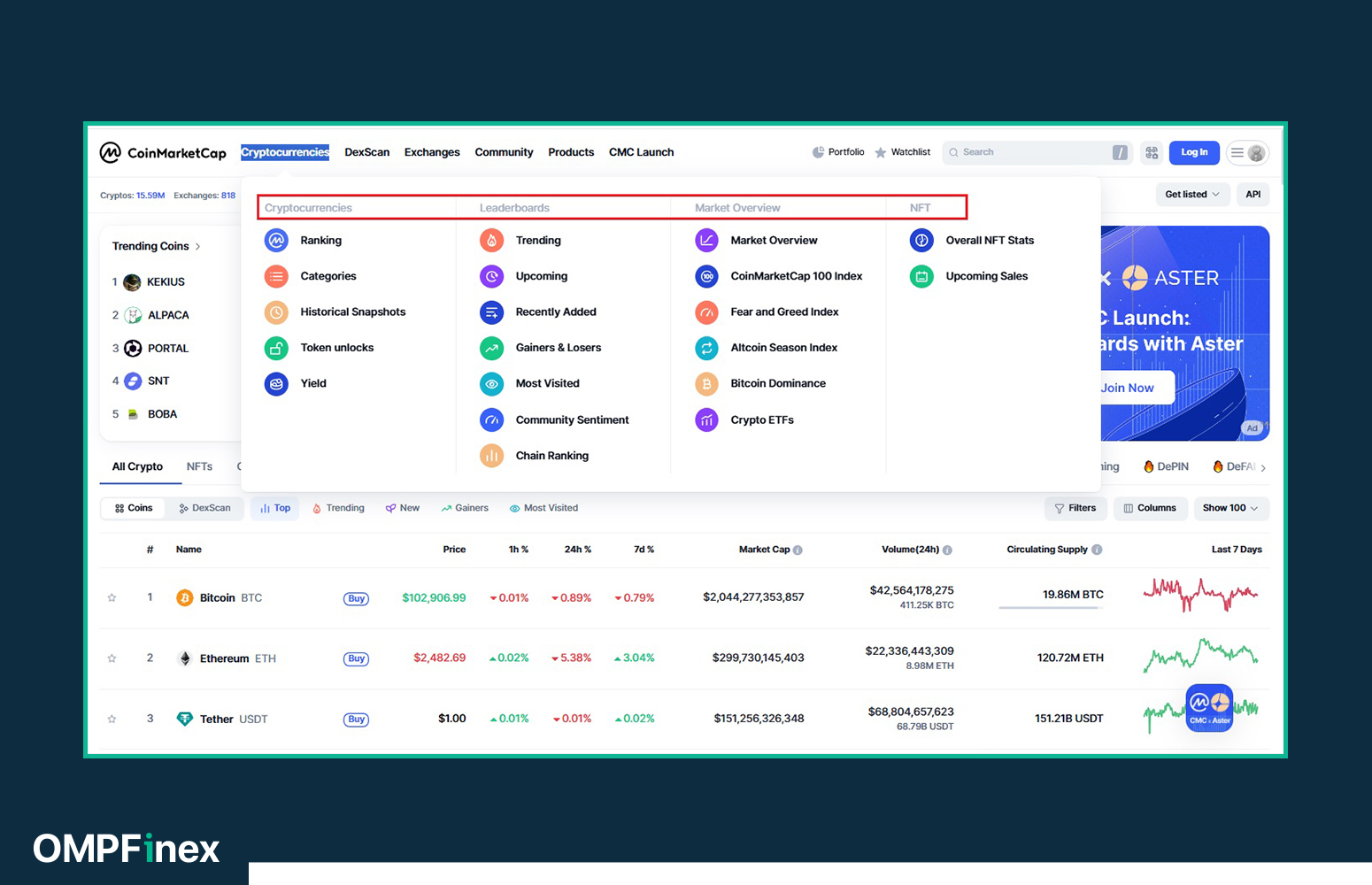This screenshot has height=885, width=1372.
Task: Open KEKIUS in Trending Coins
Action: (166, 282)
